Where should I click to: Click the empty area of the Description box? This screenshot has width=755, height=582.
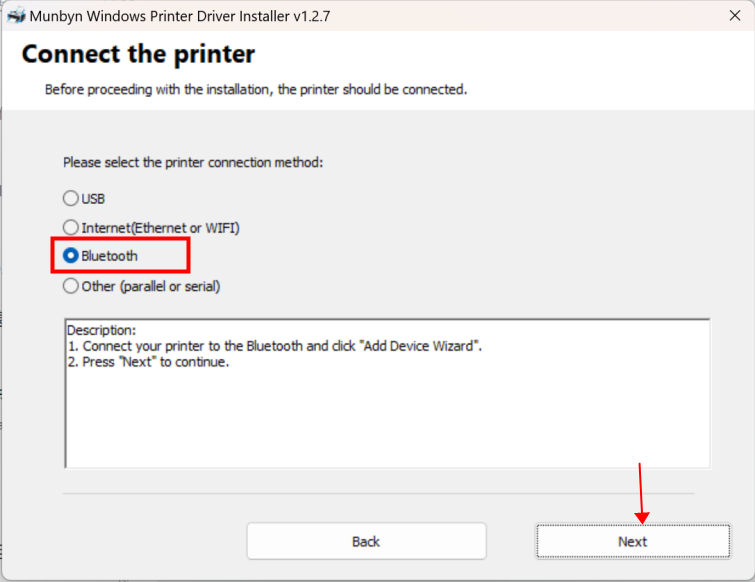388,419
